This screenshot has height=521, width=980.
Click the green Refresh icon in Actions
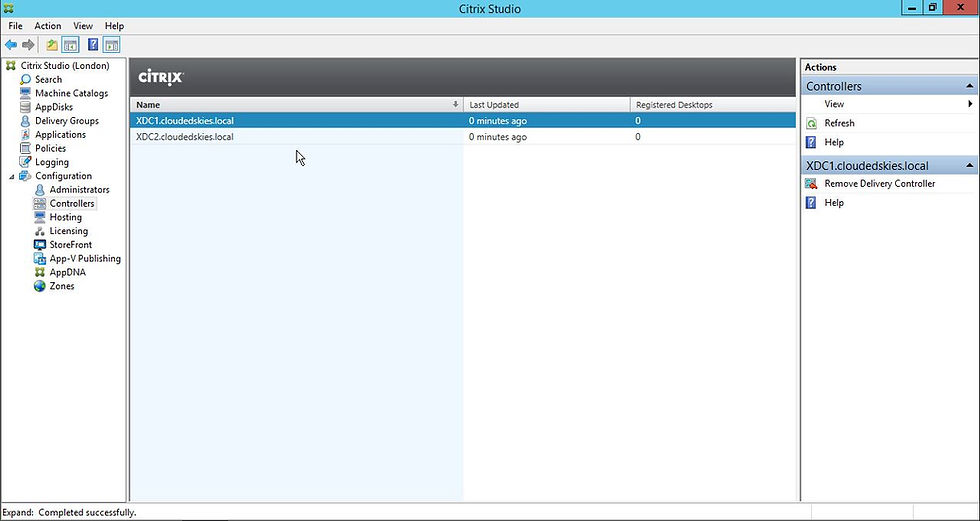811,124
